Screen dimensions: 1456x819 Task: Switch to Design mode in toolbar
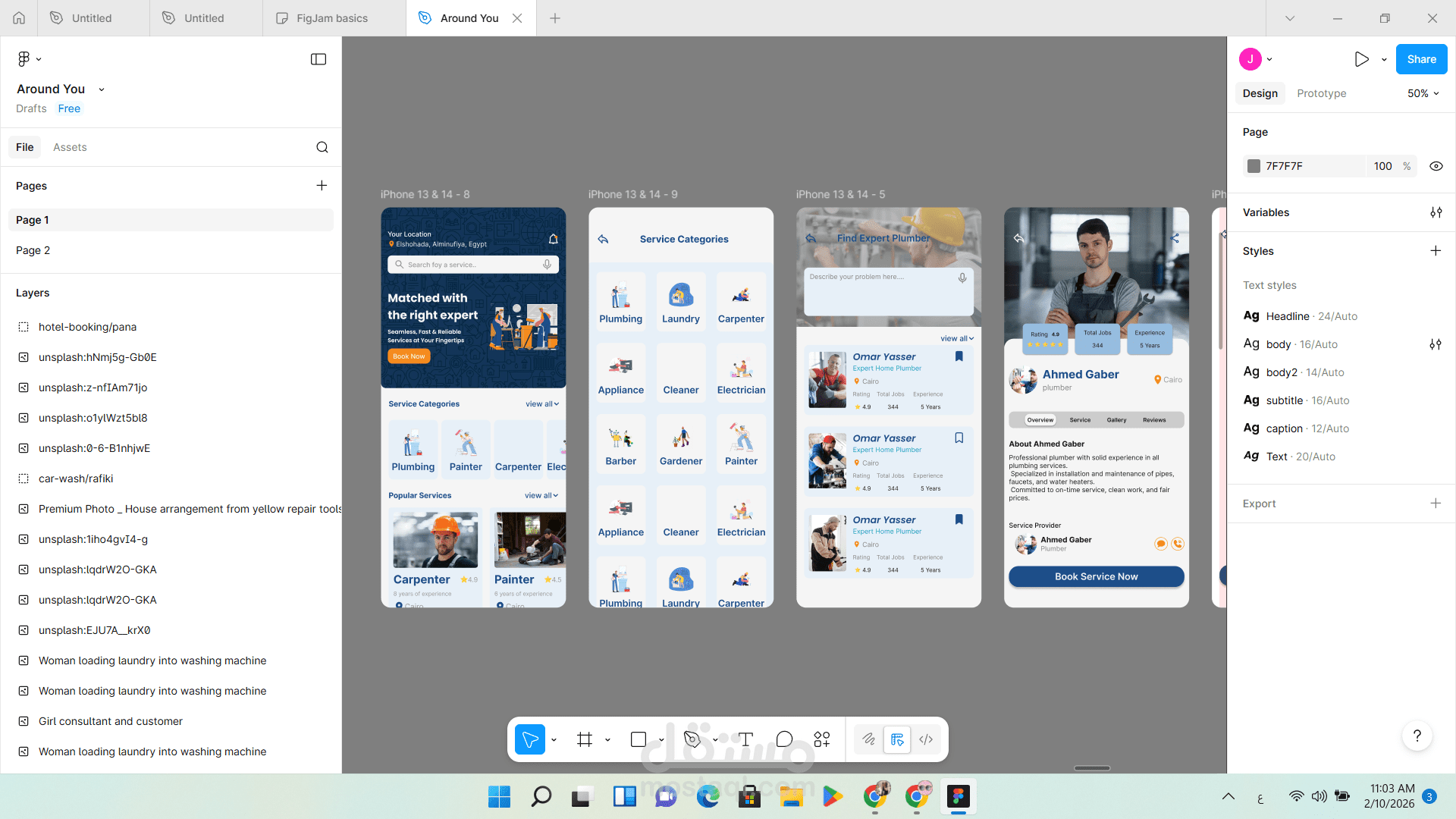click(x=897, y=739)
